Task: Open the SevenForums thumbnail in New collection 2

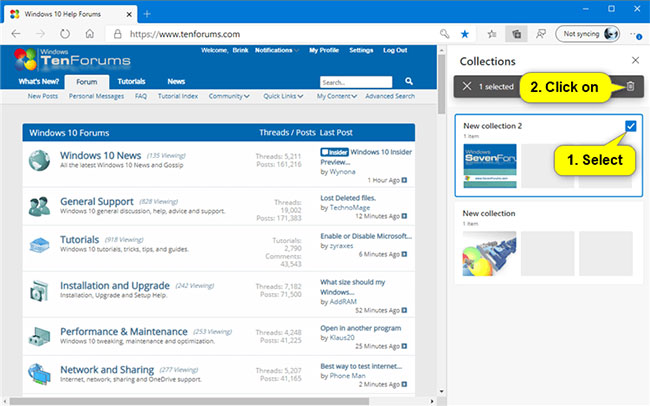Action: pyautogui.click(x=490, y=166)
